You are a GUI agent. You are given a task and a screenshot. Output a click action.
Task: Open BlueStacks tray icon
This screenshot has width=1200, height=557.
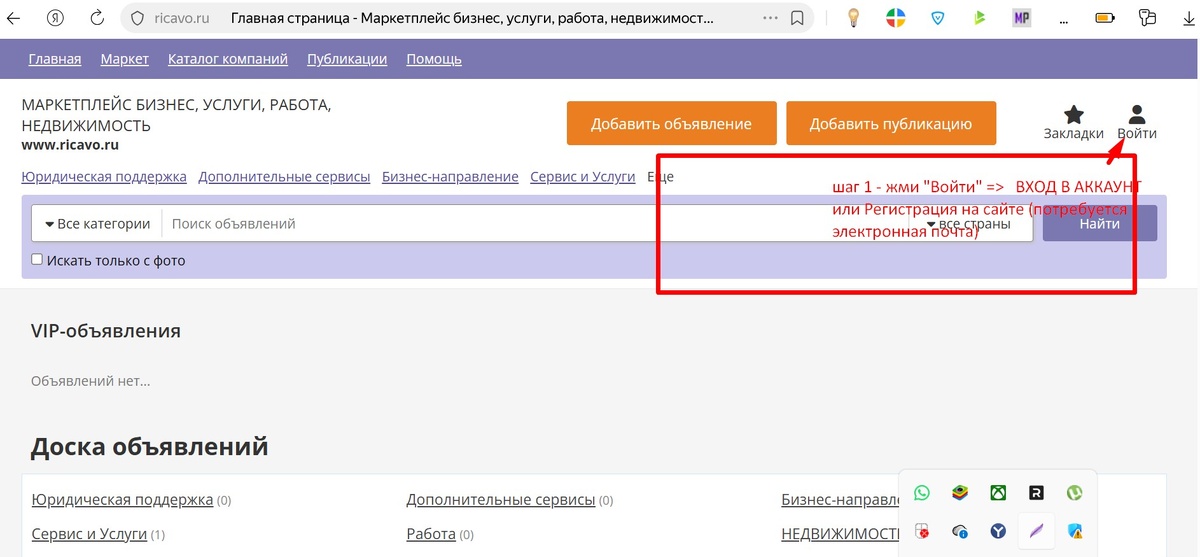(960, 493)
